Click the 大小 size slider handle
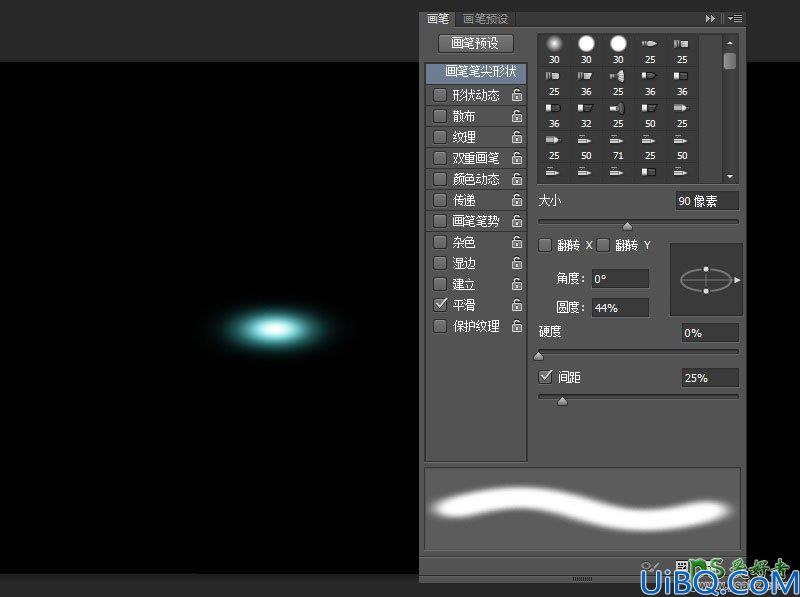The height and width of the screenshot is (597, 800). tap(628, 226)
